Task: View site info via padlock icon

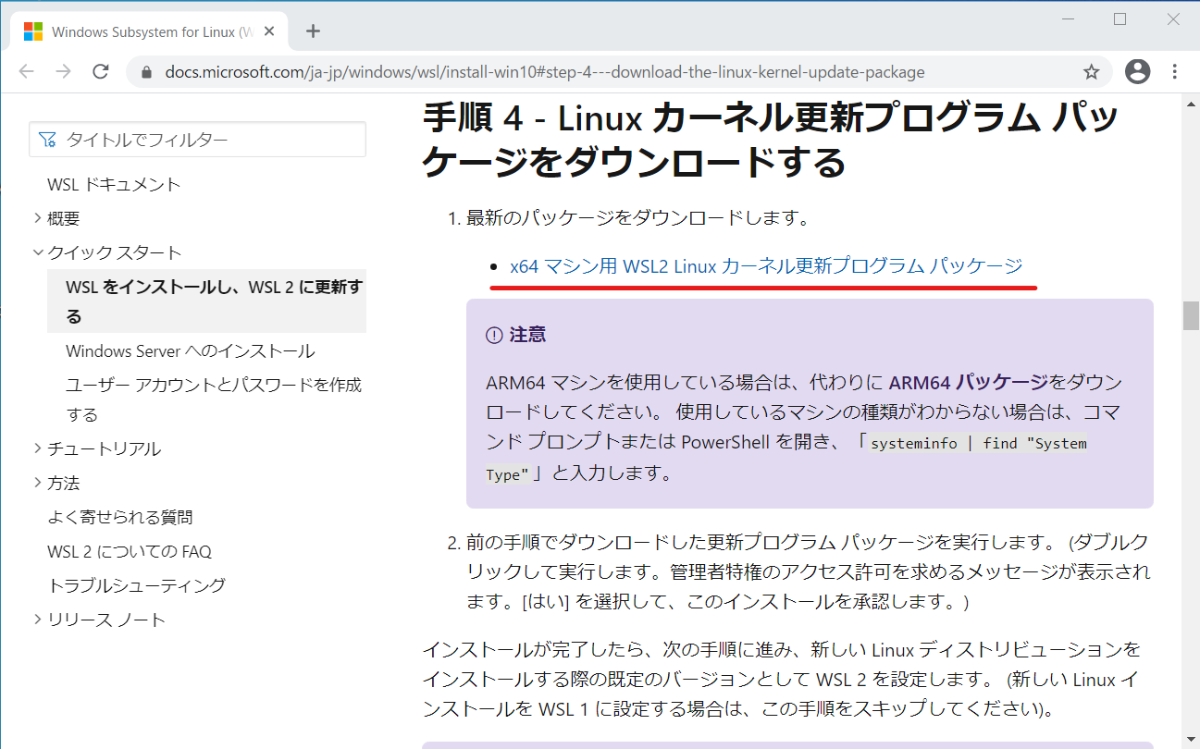Action: point(146,73)
